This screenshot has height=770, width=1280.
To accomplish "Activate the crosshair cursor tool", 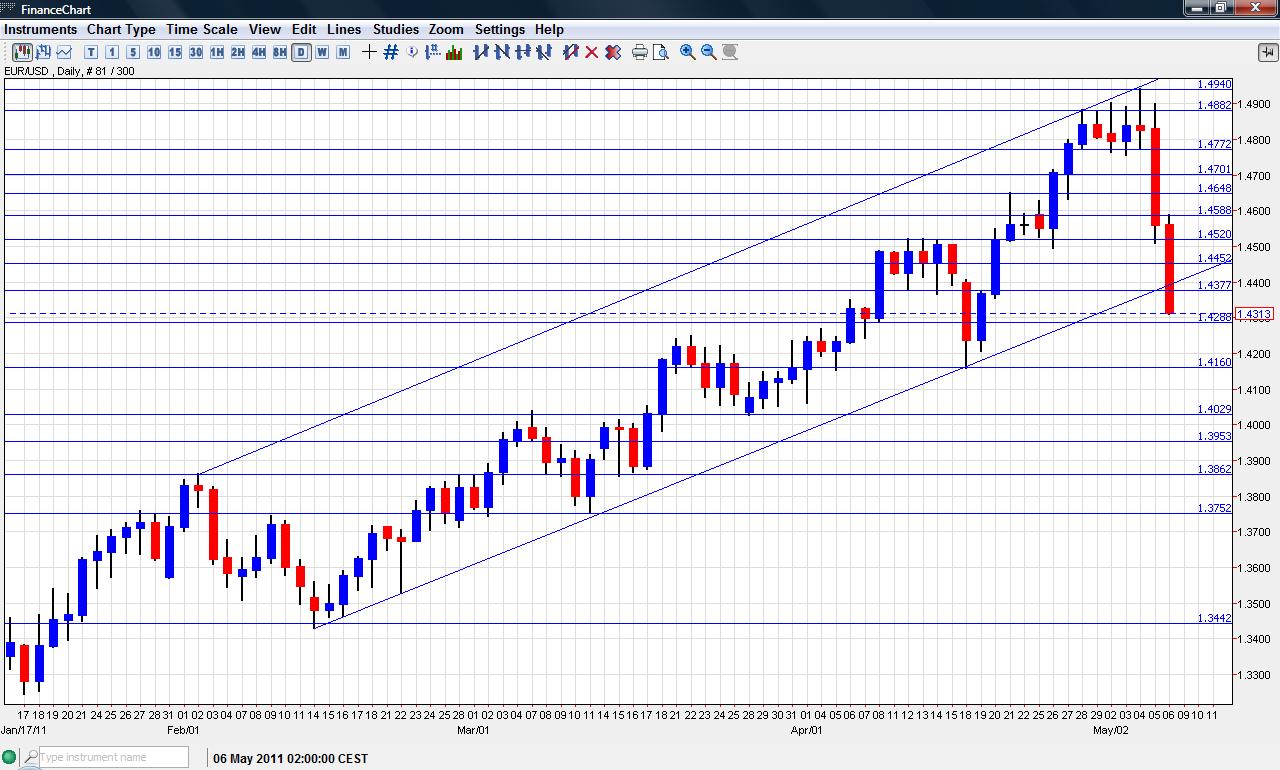I will click(x=369, y=52).
